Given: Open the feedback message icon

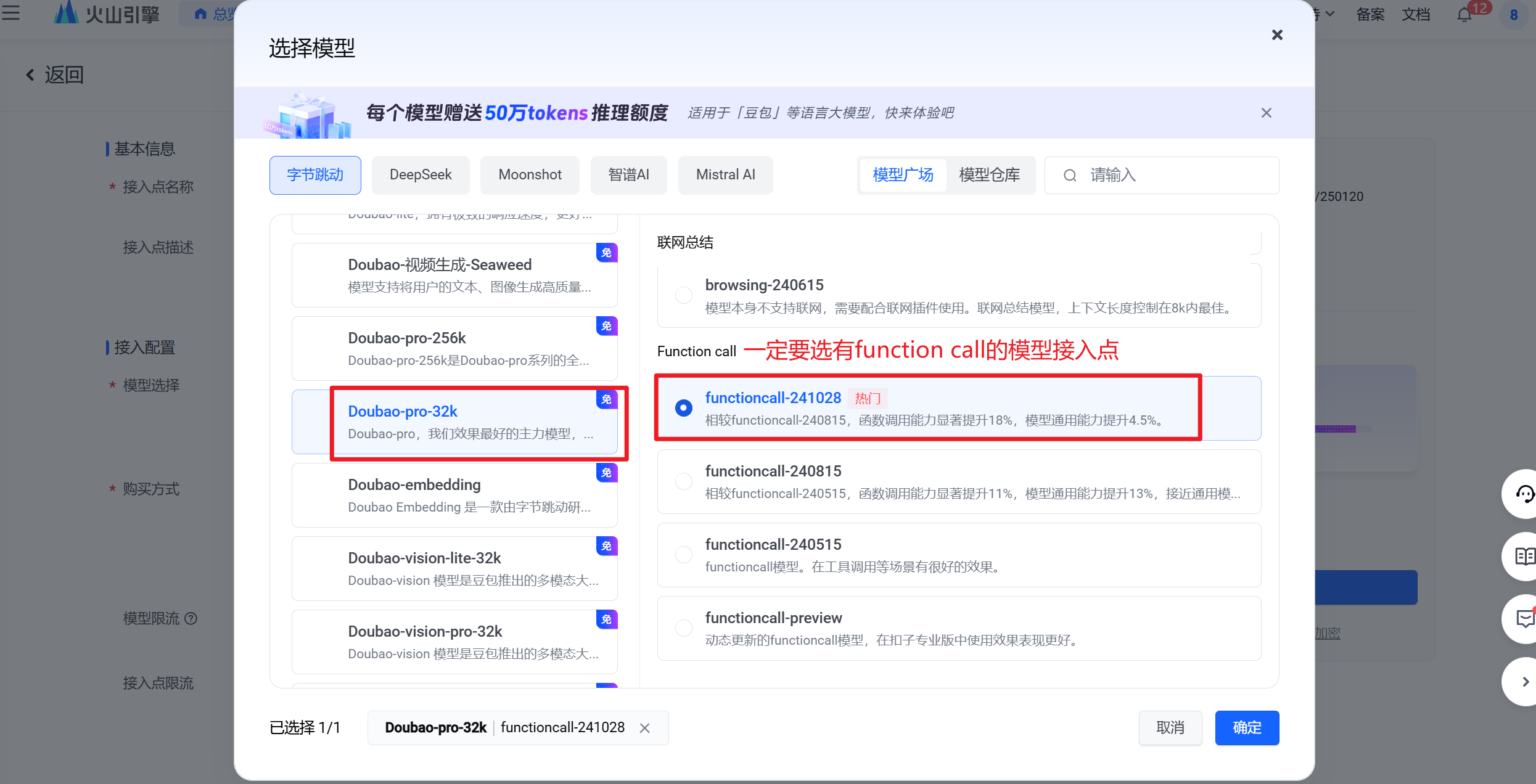Looking at the screenshot, I should point(1525,618).
